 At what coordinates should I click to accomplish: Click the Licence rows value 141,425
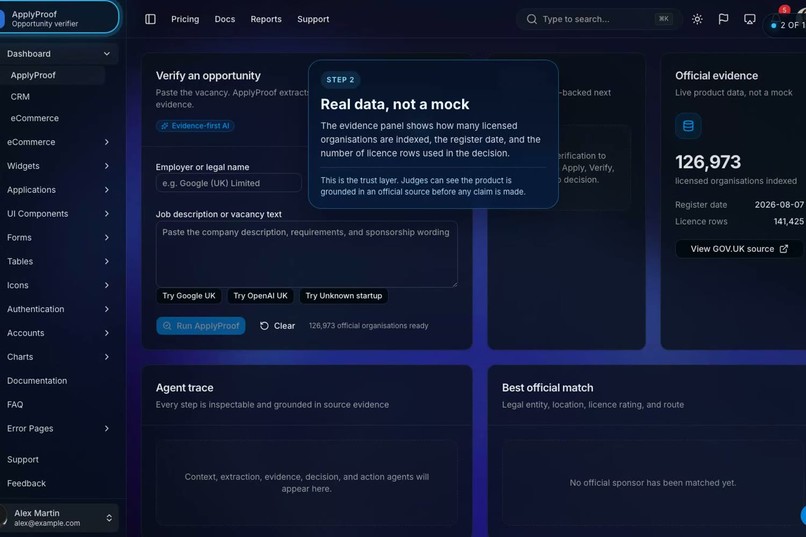[789, 221]
